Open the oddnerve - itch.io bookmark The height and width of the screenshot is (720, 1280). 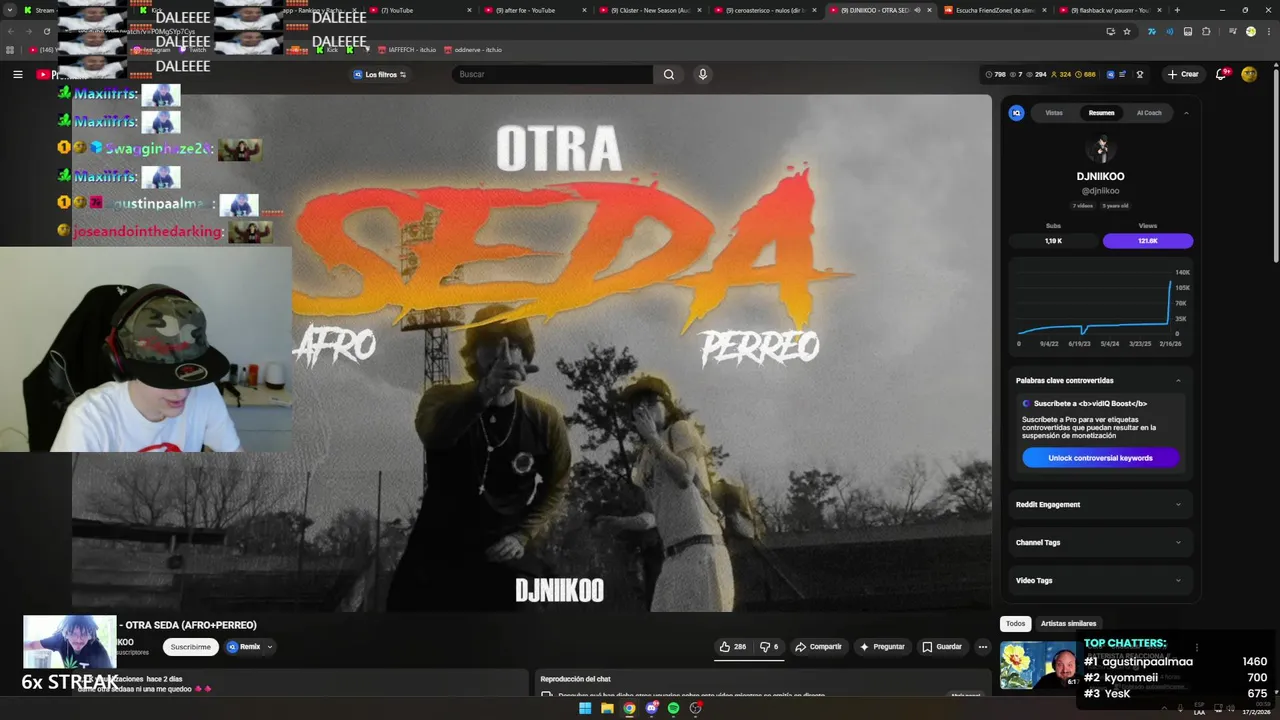point(473,49)
